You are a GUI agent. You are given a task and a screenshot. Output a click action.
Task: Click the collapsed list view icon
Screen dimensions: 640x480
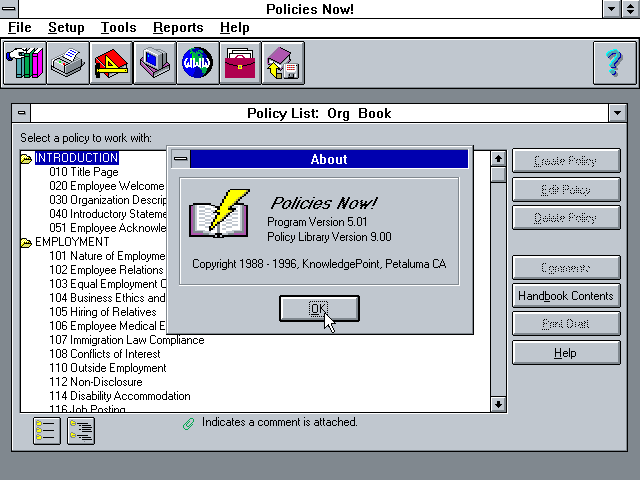point(47,431)
